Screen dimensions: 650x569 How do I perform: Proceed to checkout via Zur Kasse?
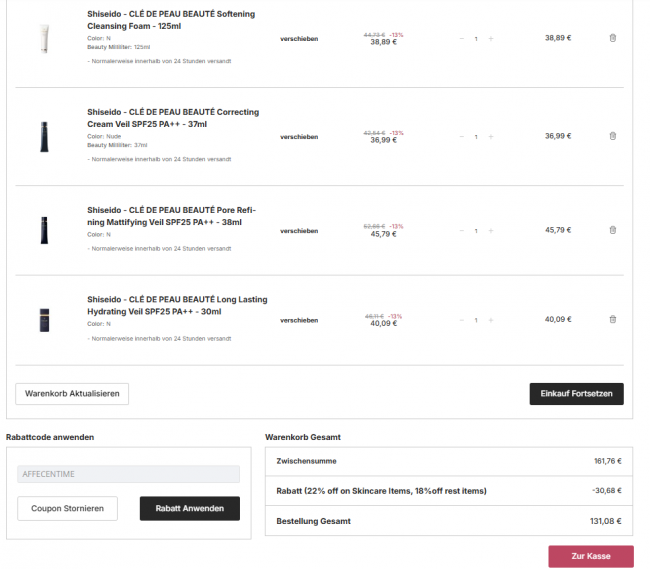point(591,556)
